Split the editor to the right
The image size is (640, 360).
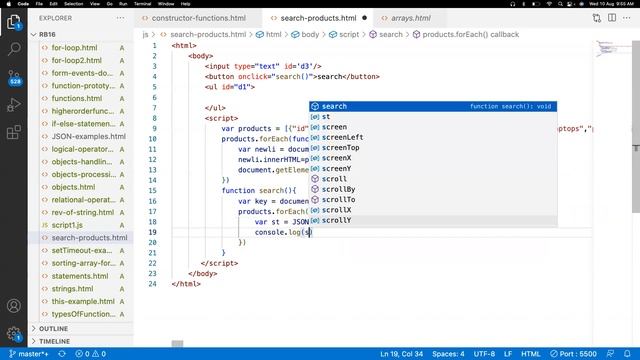(612, 18)
